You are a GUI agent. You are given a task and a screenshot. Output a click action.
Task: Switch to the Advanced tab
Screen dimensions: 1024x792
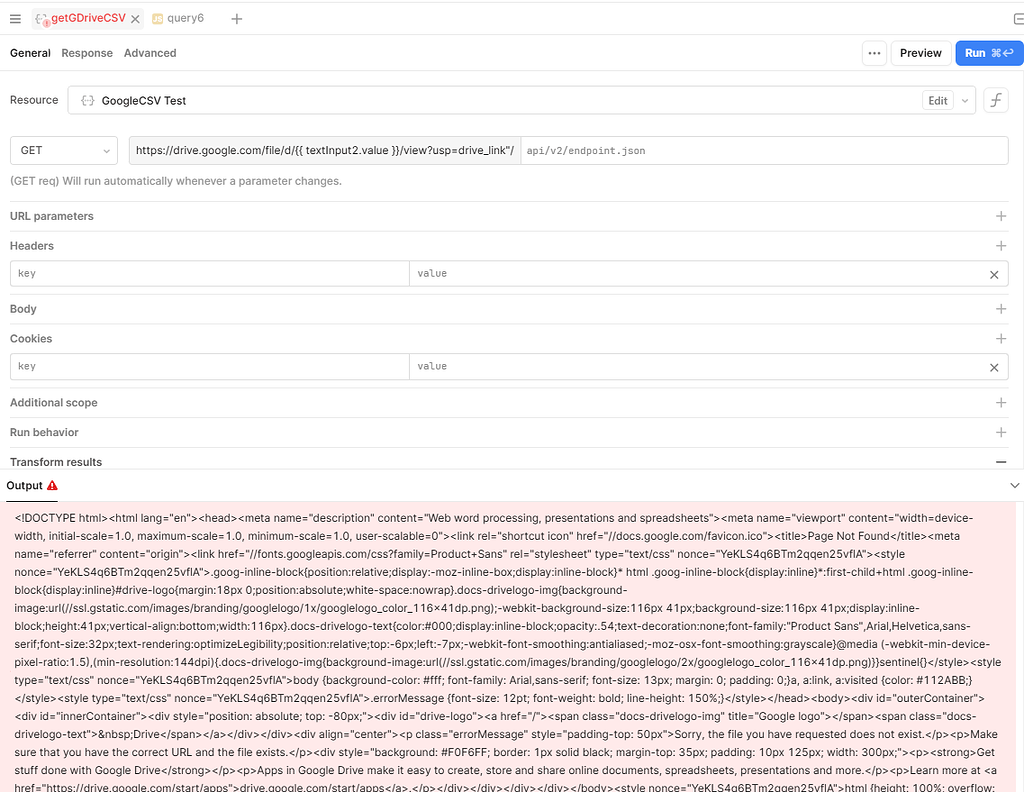tap(150, 52)
